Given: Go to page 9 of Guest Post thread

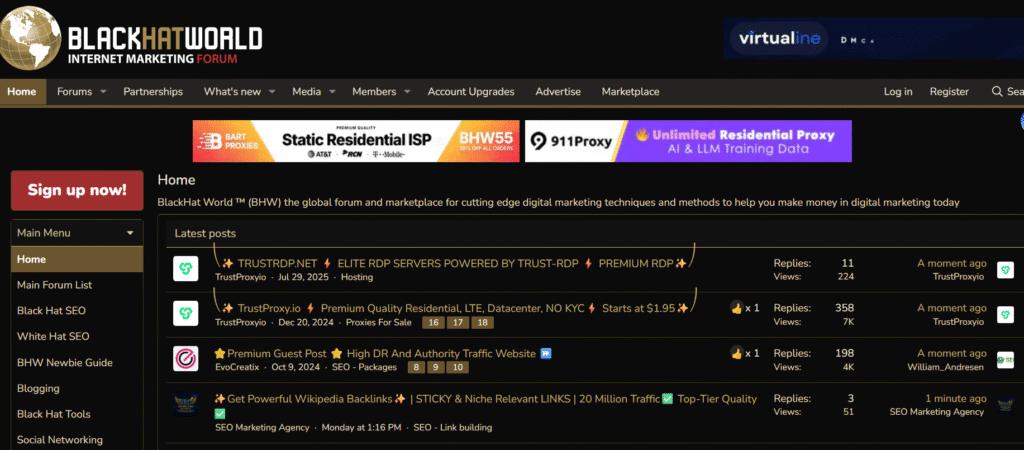Looking at the screenshot, I should tap(436, 367).
